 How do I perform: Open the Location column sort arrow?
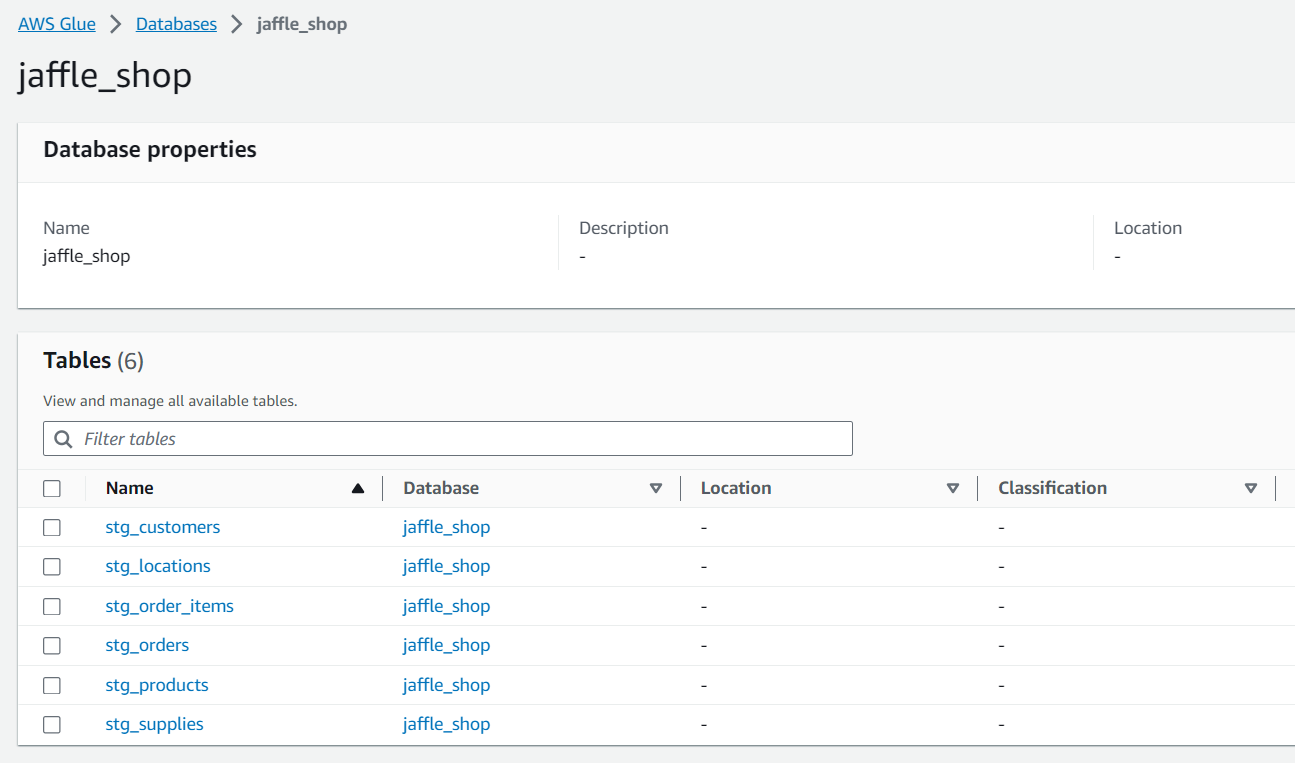pyautogui.click(x=953, y=488)
